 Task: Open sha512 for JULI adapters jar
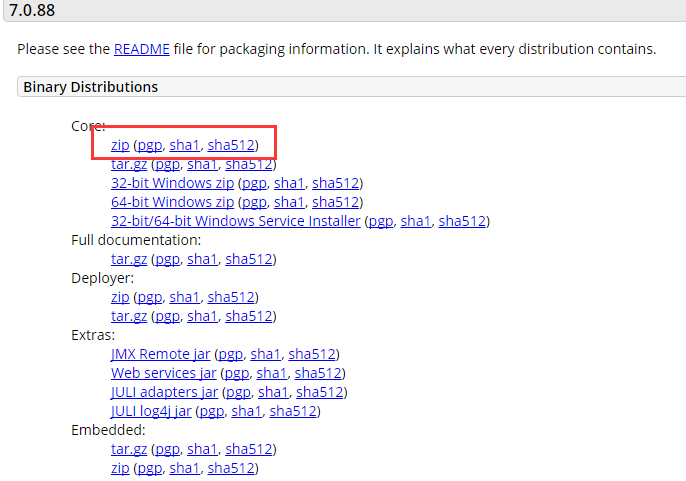[x=320, y=392]
